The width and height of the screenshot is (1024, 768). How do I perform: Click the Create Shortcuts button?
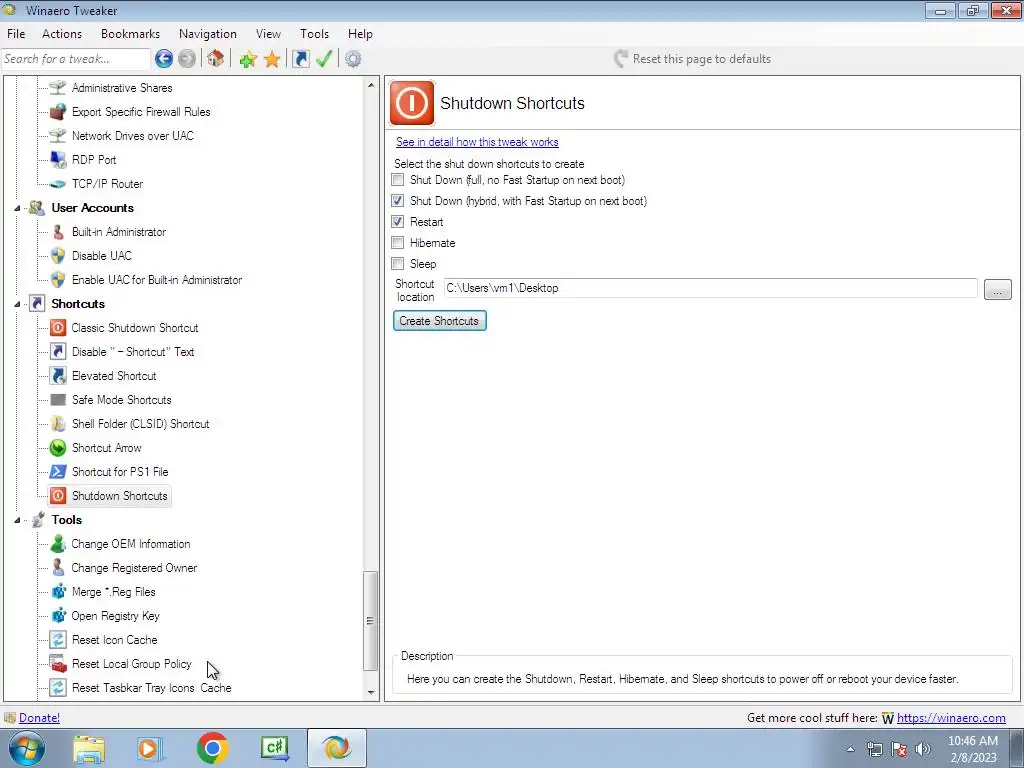point(440,321)
